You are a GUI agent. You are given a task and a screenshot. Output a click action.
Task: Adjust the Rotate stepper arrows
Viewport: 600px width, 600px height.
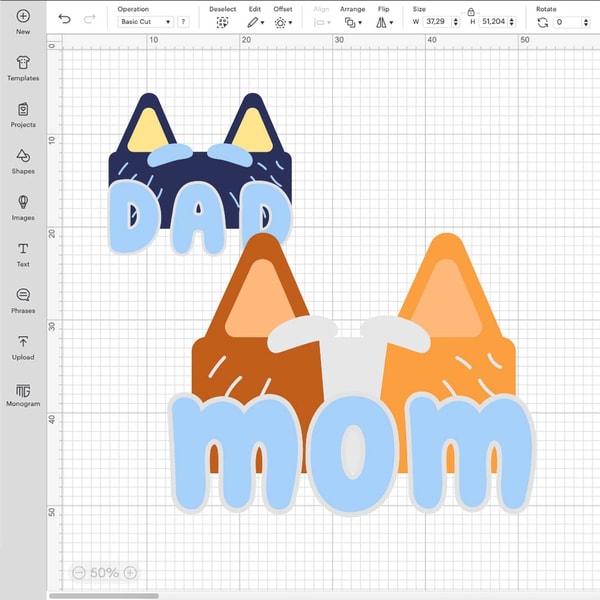click(x=586, y=22)
